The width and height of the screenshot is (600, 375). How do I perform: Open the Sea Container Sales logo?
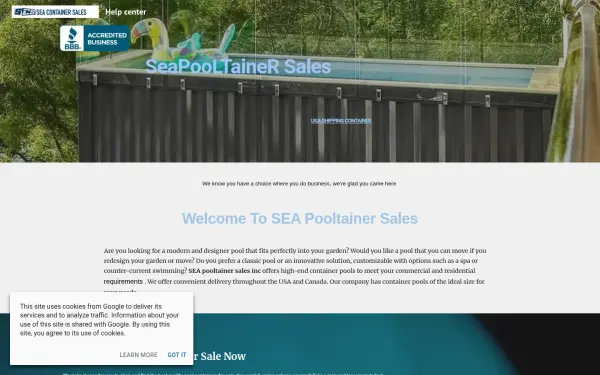(x=55, y=12)
